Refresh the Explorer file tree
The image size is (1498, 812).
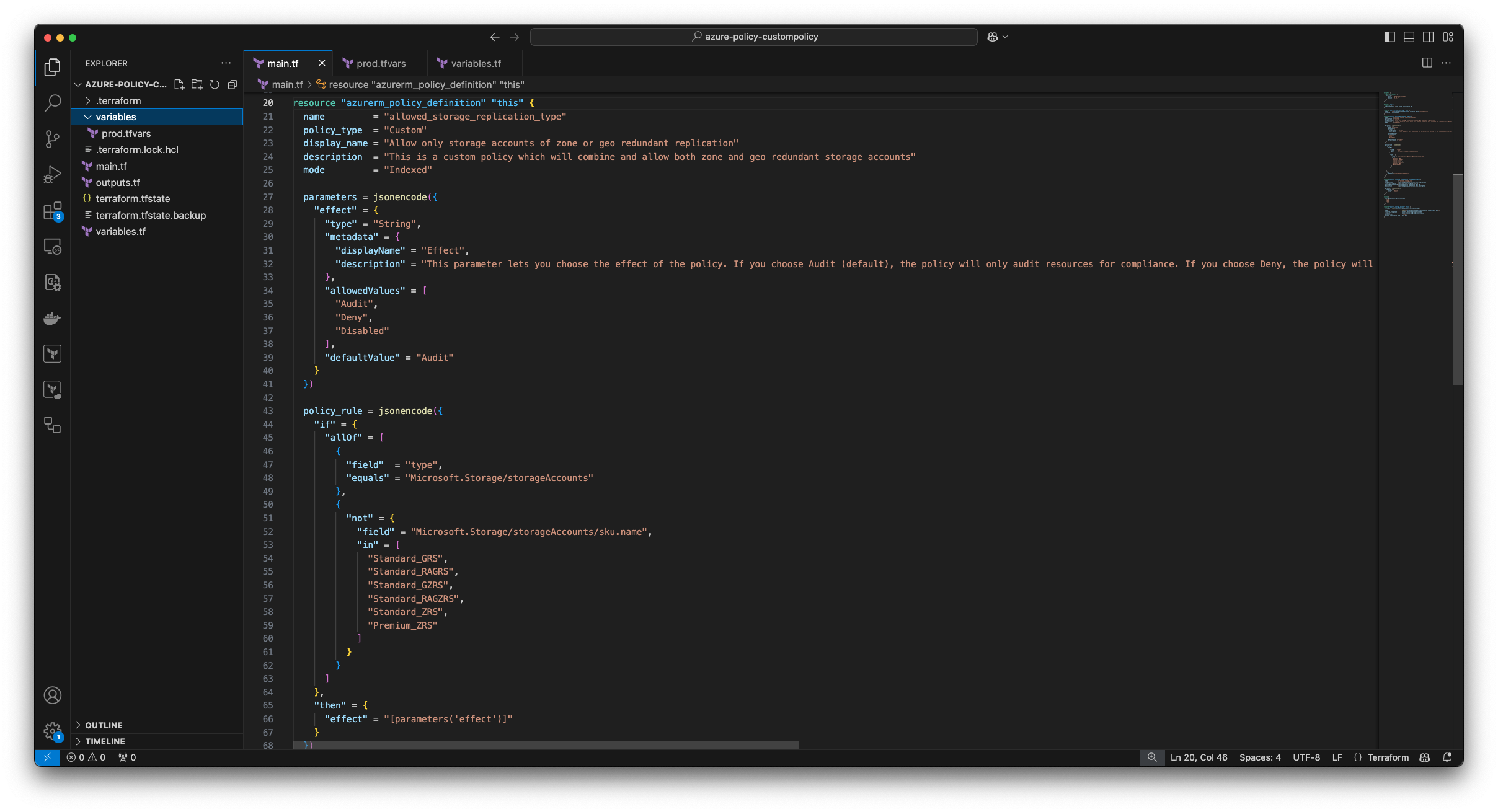click(x=215, y=84)
